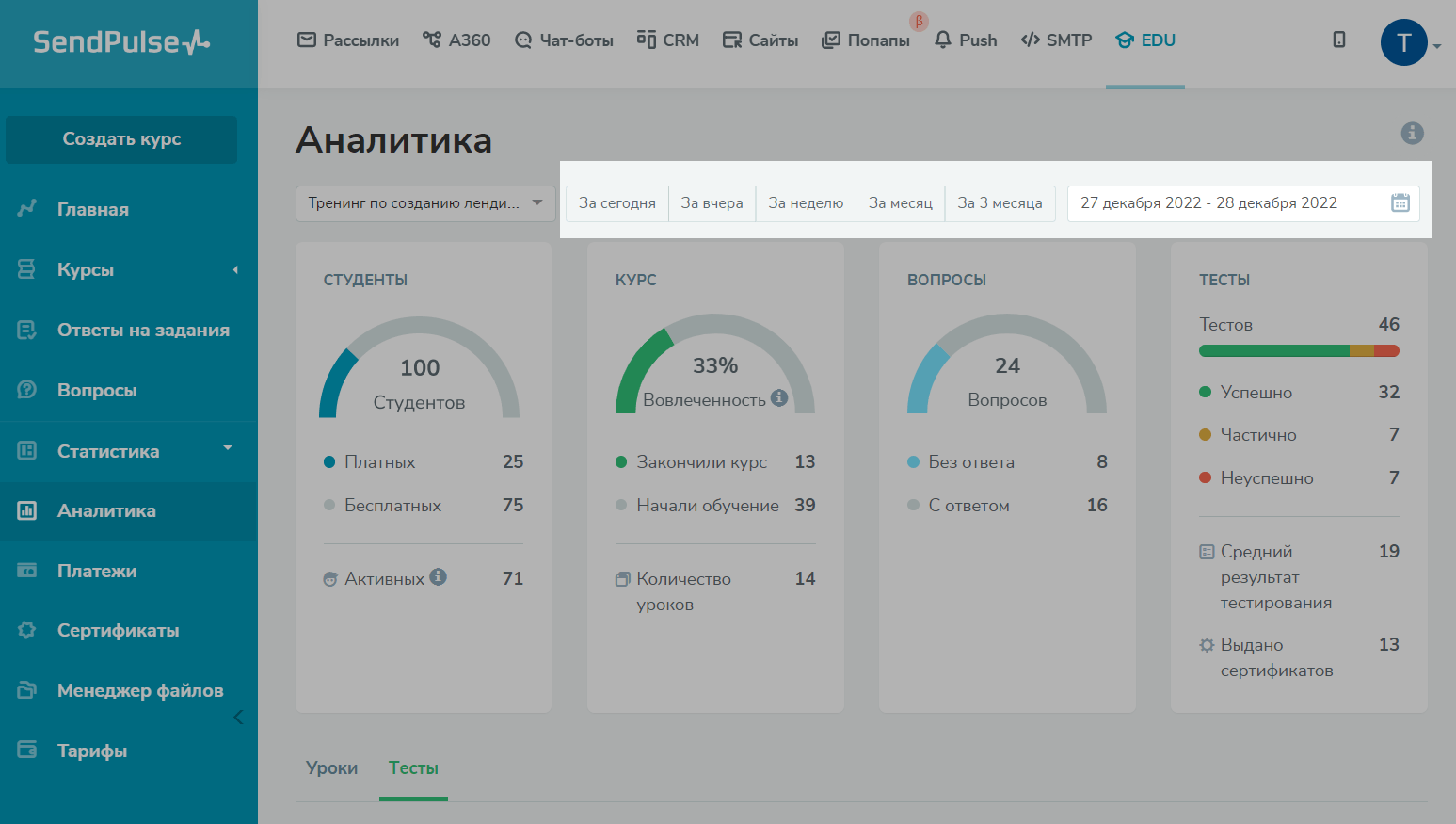Click the Платных legend dot
Viewport: 1456px width, 824px height.
(329, 461)
